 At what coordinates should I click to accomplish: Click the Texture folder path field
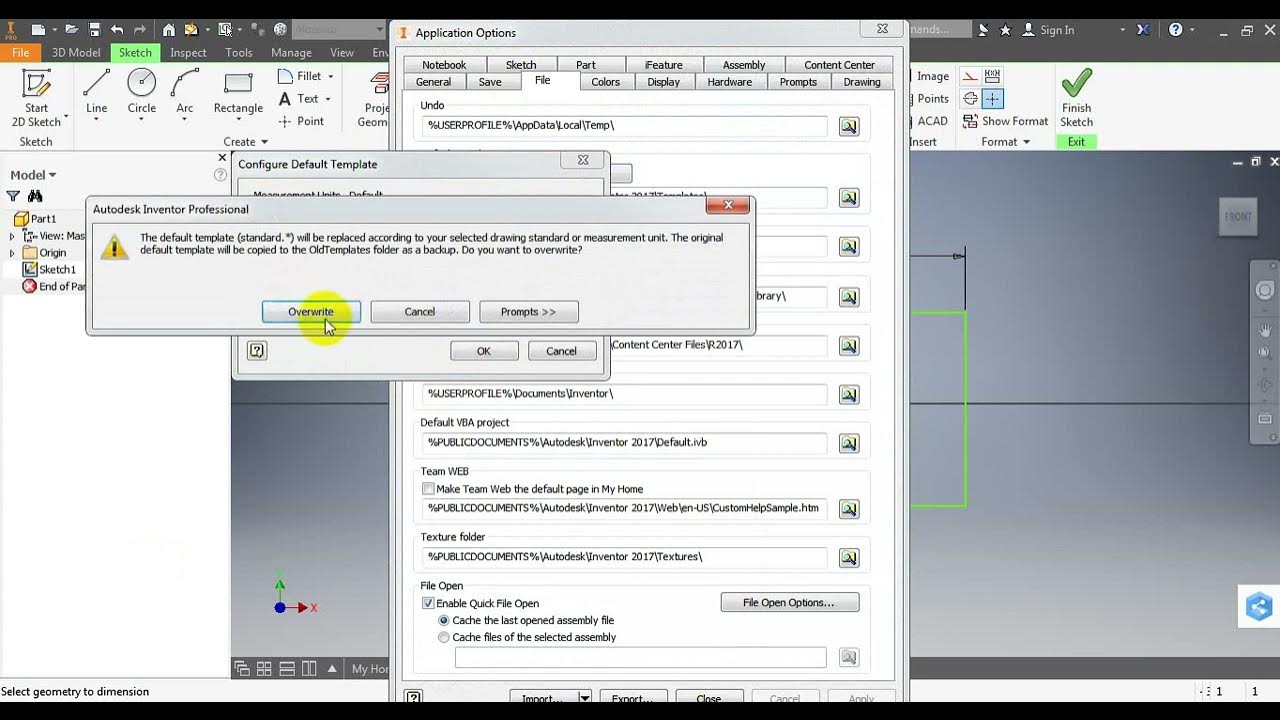[624, 557]
